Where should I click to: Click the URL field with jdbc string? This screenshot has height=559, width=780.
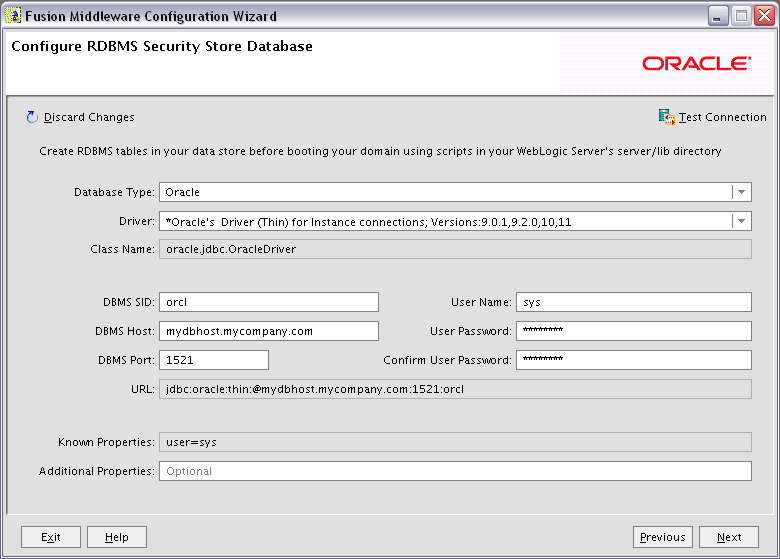pos(455,389)
